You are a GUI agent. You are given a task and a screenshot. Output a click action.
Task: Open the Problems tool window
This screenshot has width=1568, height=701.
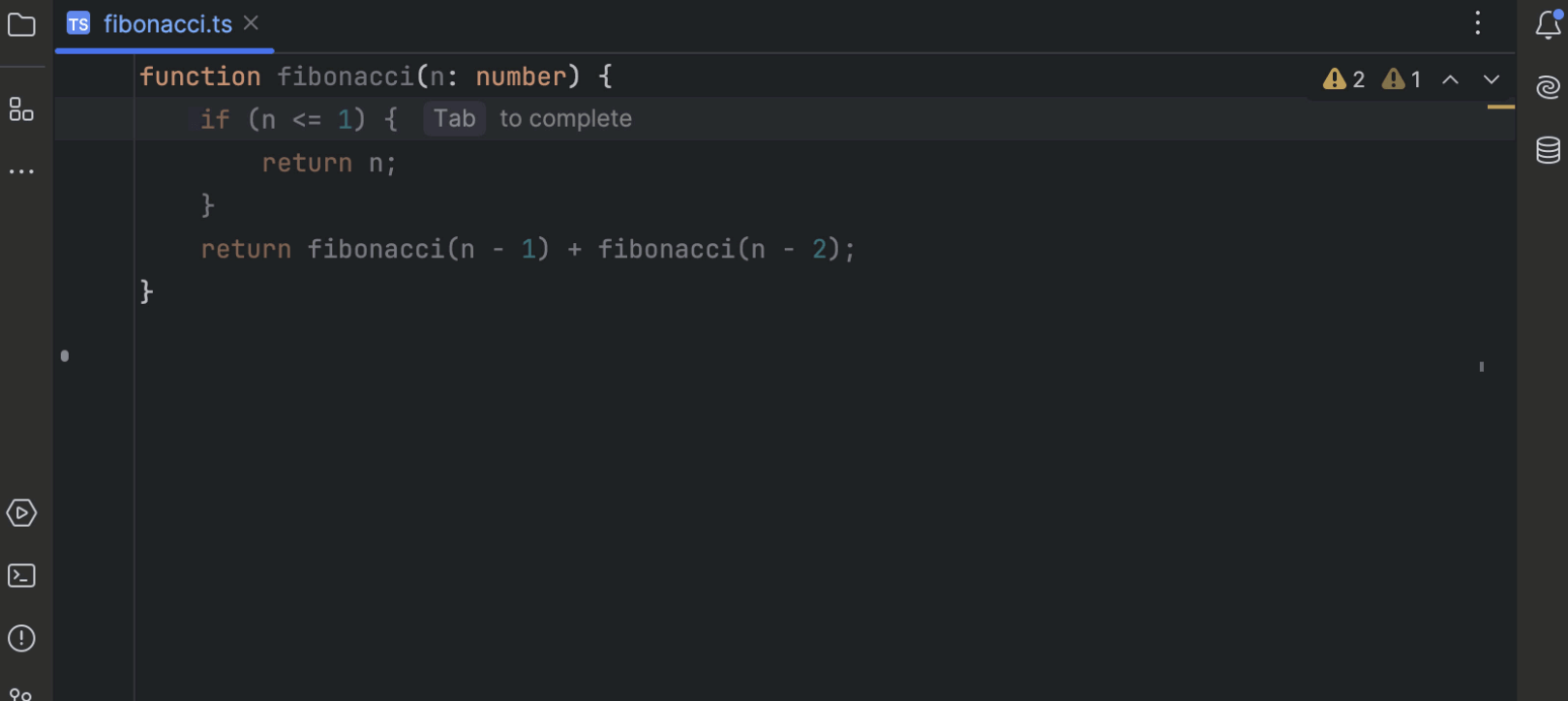pos(21,639)
